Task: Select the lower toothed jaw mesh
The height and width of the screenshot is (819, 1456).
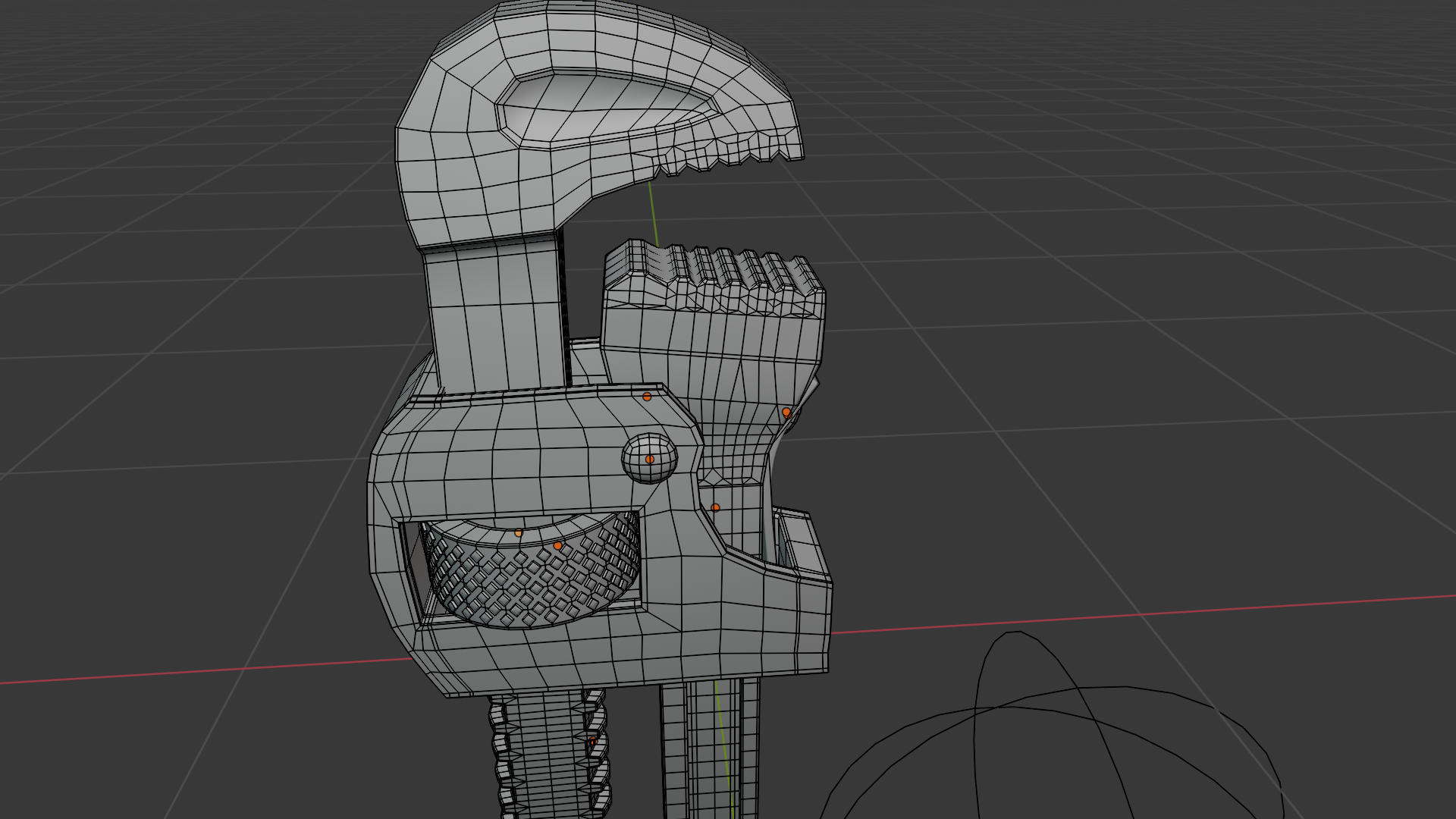Action: 713,334
